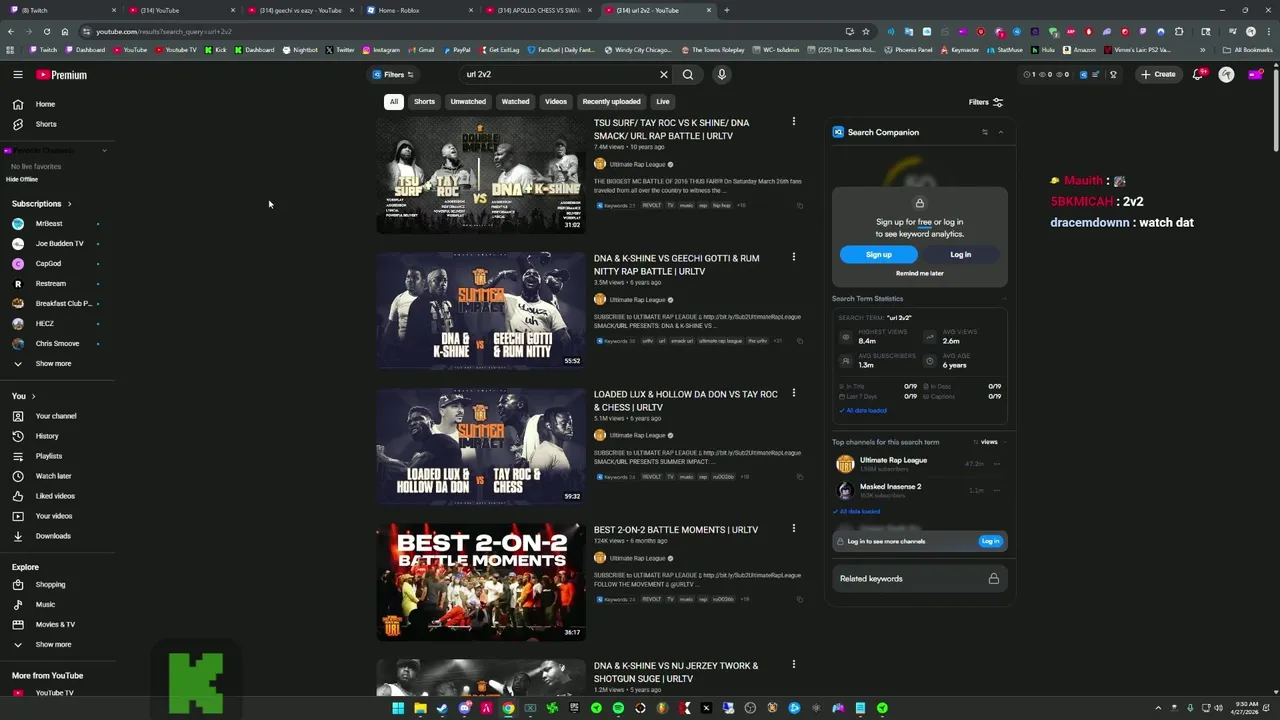Open Watch later in the sidebar
1280x720 pixels.
click(57, 476)
